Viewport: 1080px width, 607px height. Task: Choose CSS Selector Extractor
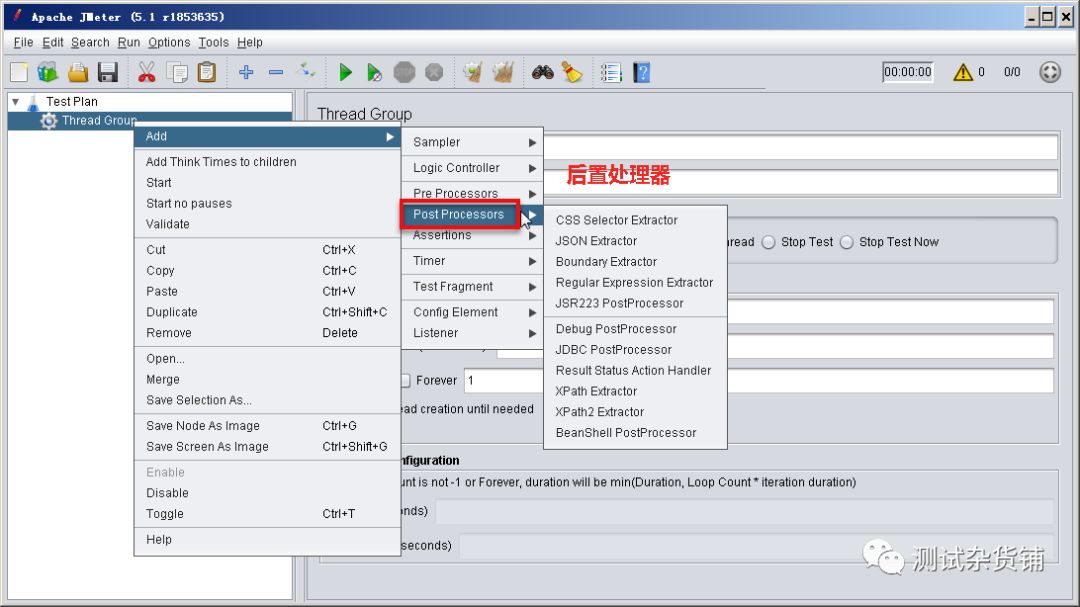coord(635,220)
